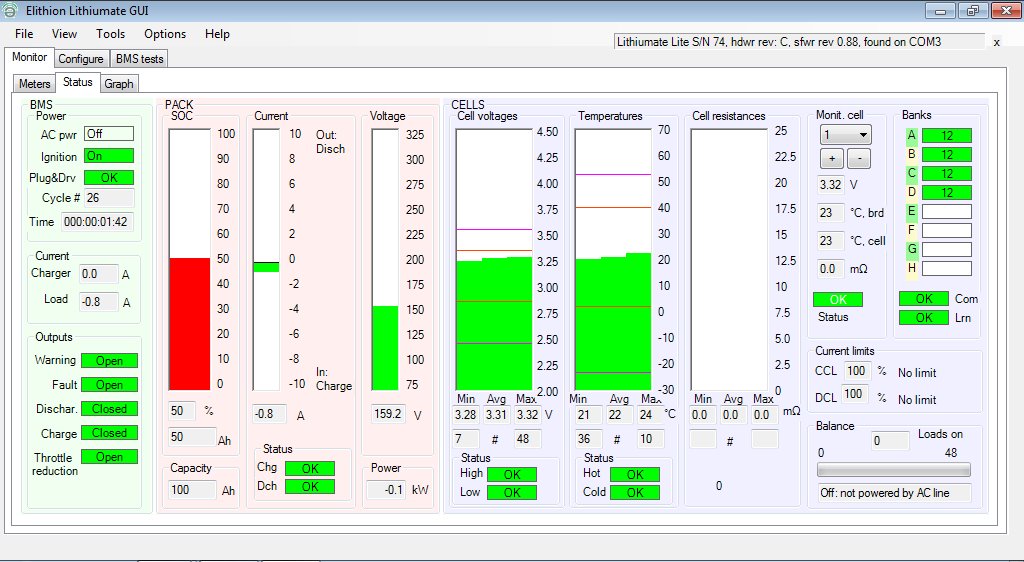This screenshot has height=562, width=1024.
Task: Click the Load current field -0.8
Action: tap(99, 302)
